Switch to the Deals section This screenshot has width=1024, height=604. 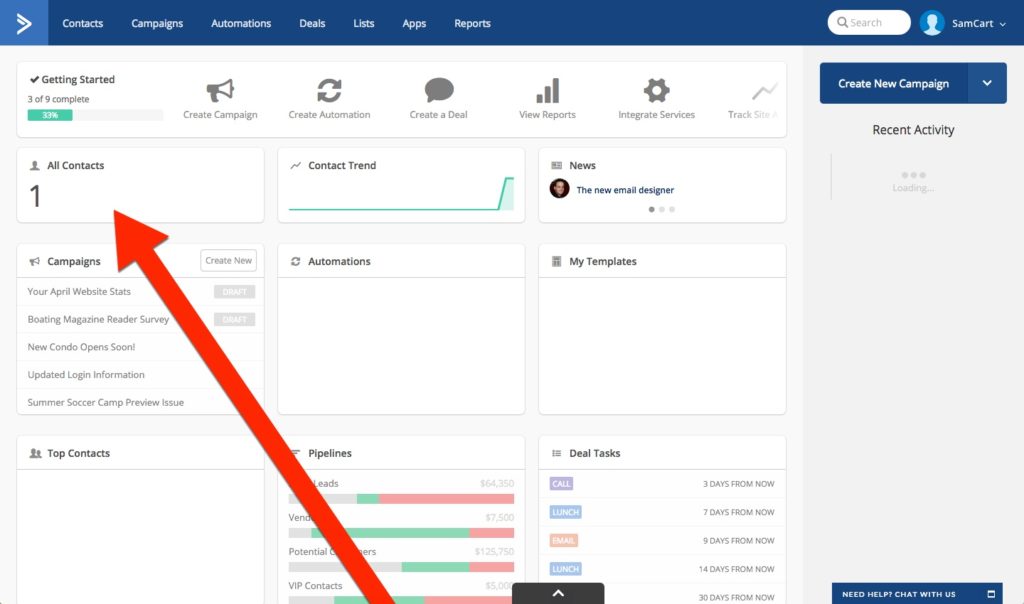[x=311, y=23]
